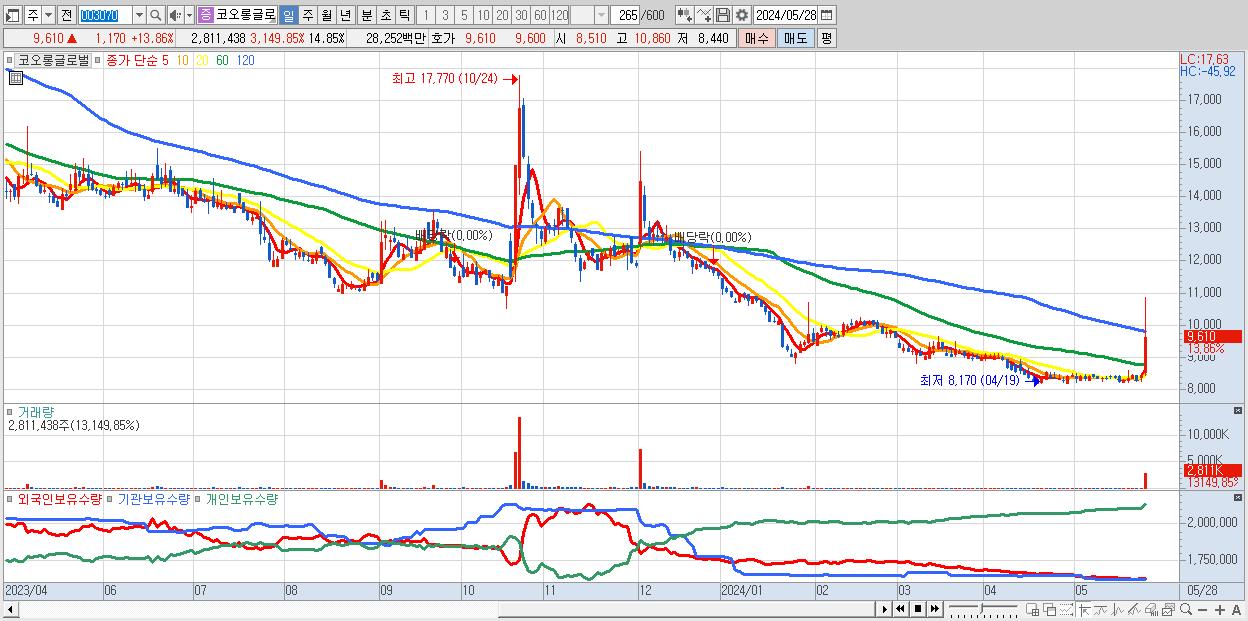The height and width of the screenshot is (621, 1248).
Task: Click the candle-compare chart icon
Action: point(685,15)
